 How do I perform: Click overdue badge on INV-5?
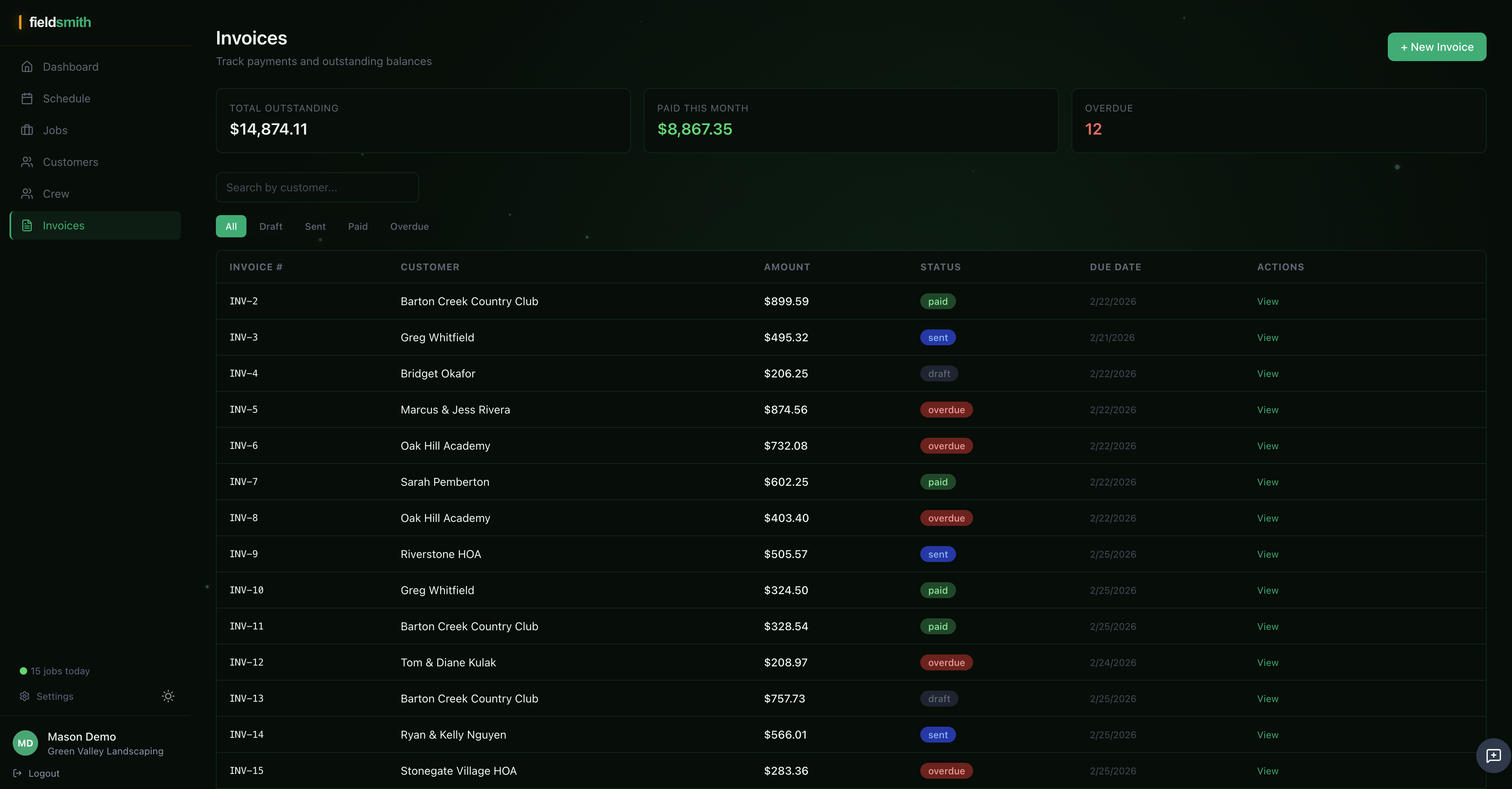click(x=946, y=410)
